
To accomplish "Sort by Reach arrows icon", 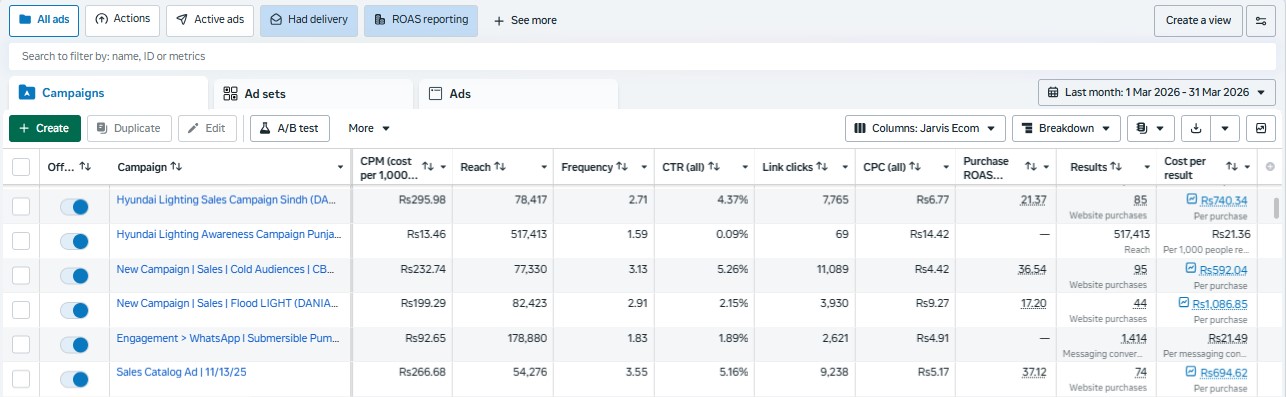I will tap(500, 166).
